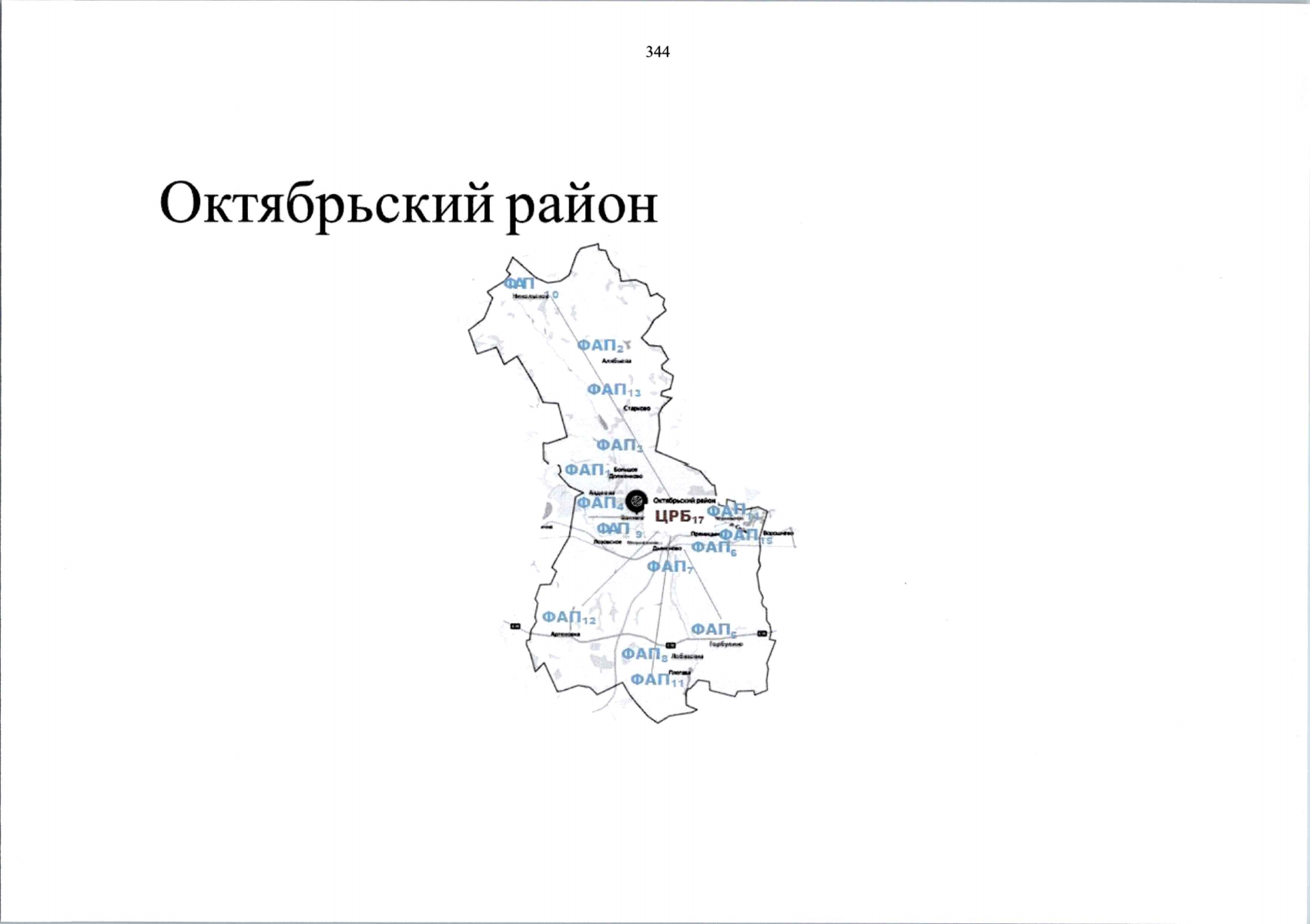1310x924 pixels.
Task: Toggle the ФАП₃ marker on the map
Action: coord(620,445)
